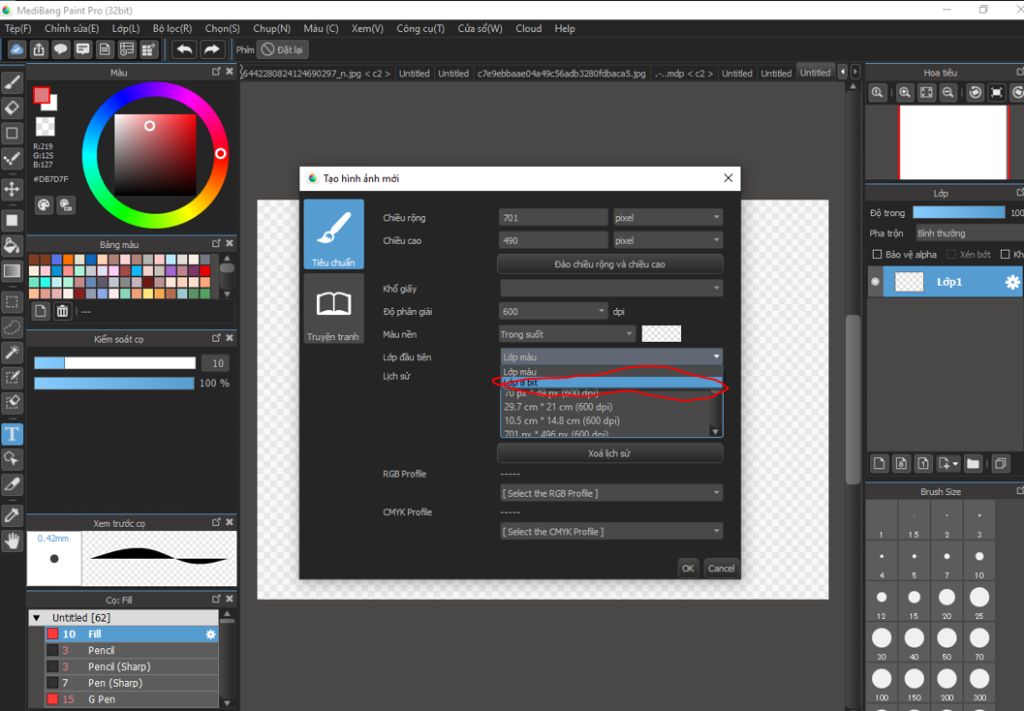Click the Chiều cao height input field

[553, 240]
